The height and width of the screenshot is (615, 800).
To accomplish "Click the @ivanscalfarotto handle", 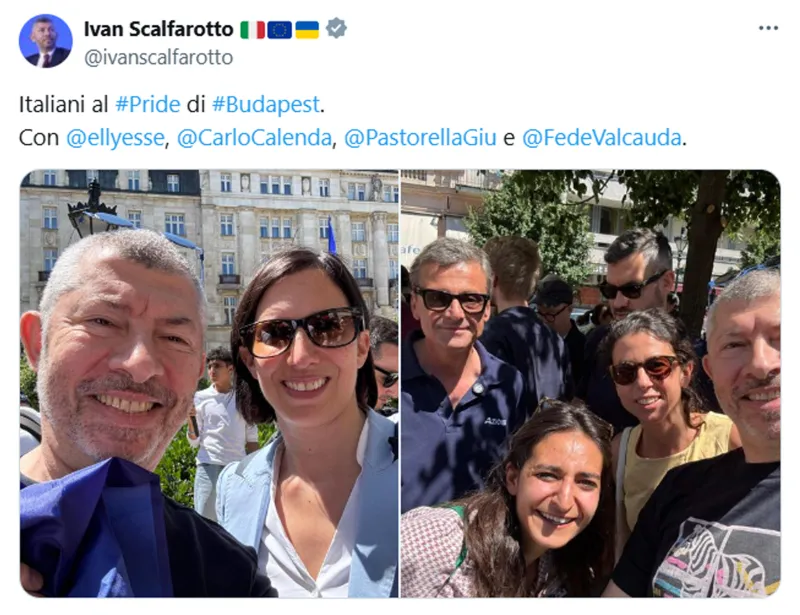I will pos(158,57).
